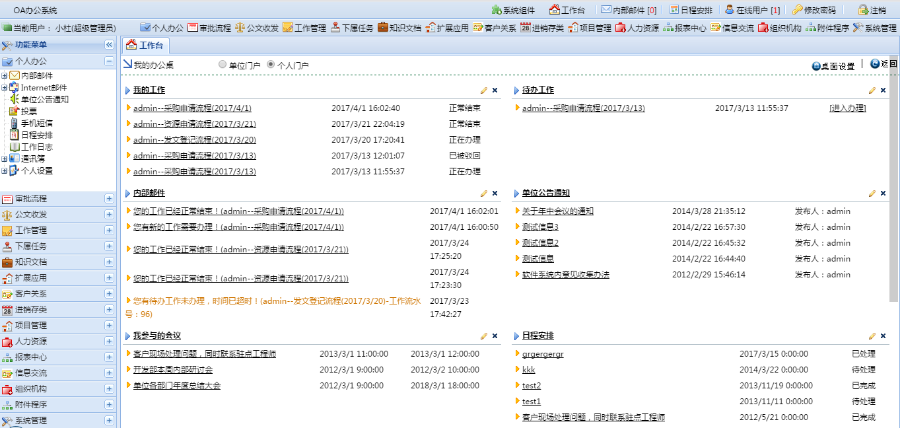900x428 pixels.
Task: Open 日程安排 in the top bar
Action: [x=691, y=10]
